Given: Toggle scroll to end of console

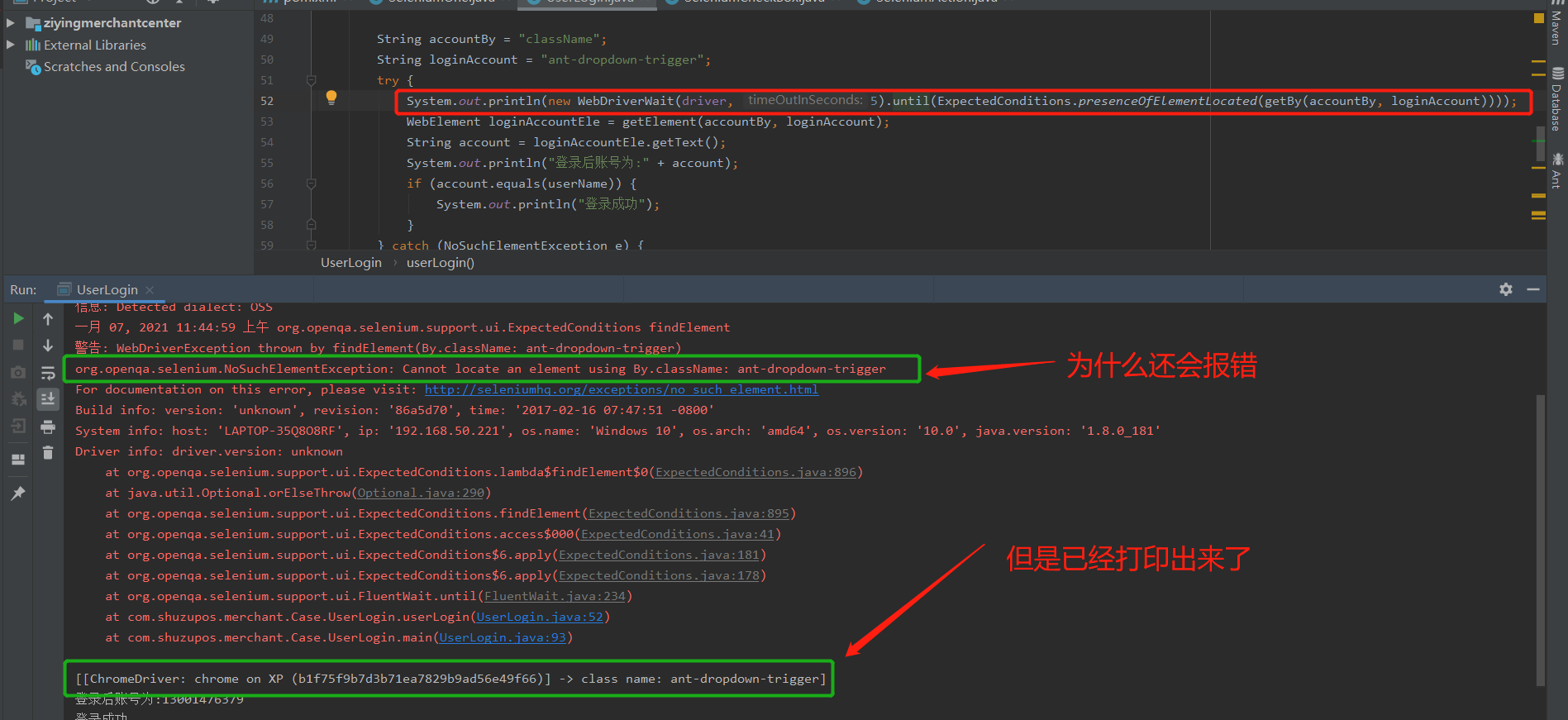Looking at the screenshot, I should [x=48, y=399].
